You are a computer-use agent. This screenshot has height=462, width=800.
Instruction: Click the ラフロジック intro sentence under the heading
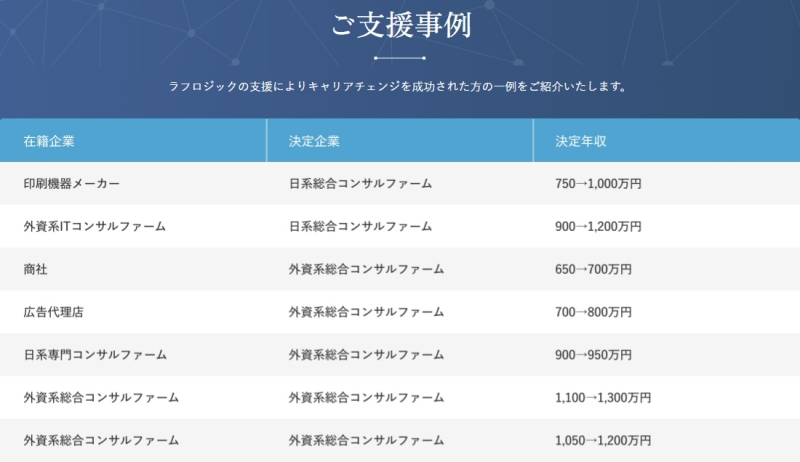tap(400, 86)
